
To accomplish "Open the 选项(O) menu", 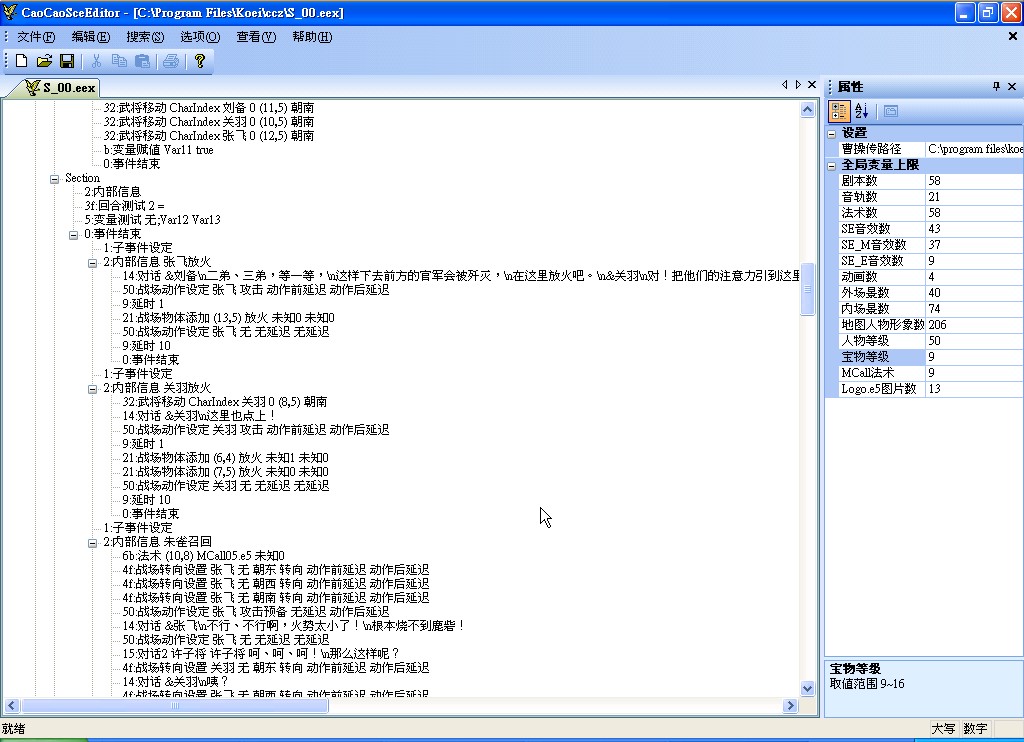I will click(199, 37).
